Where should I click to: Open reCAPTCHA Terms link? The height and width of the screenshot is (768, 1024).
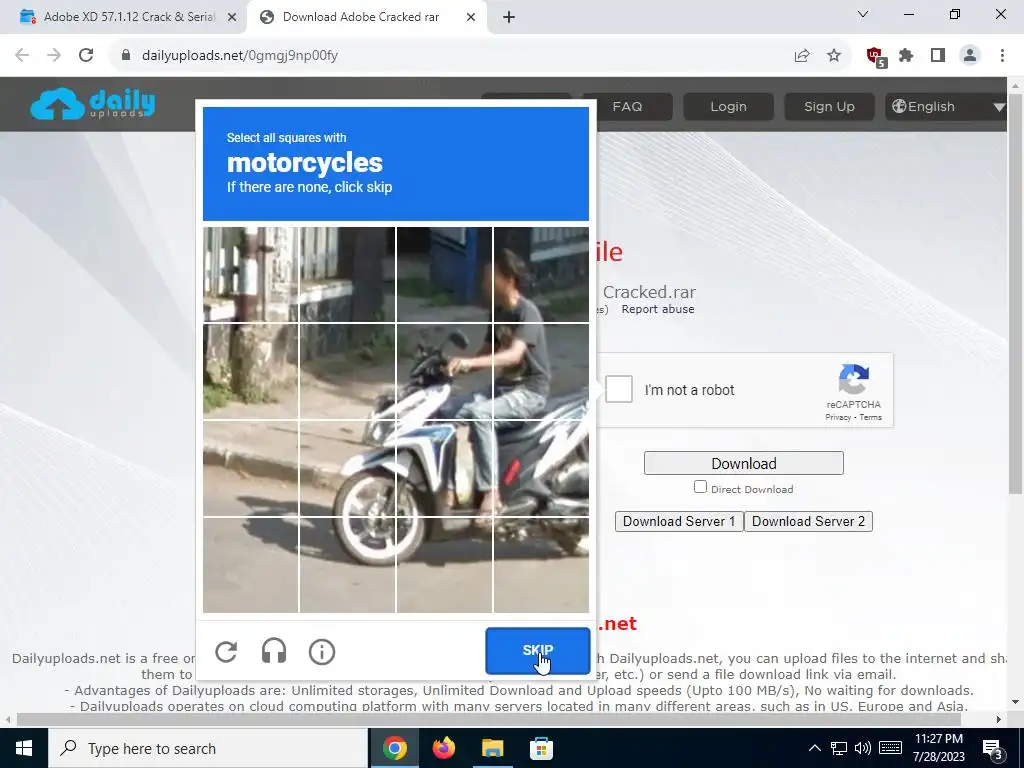click(871, 417)
